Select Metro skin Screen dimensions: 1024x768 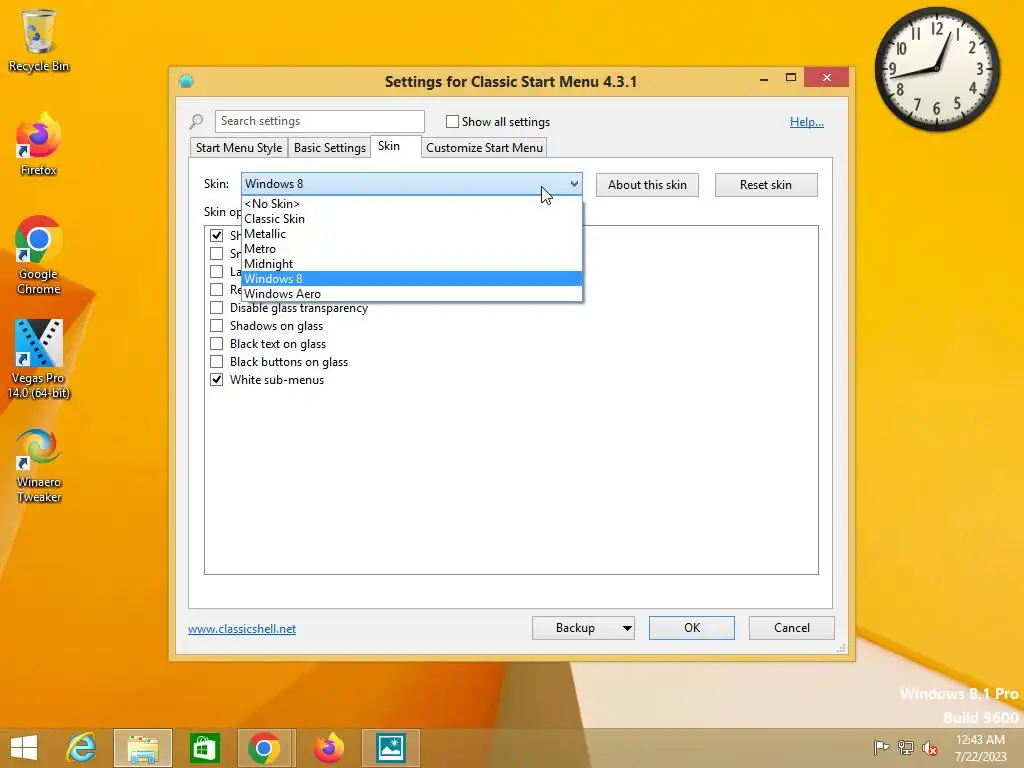coord(412,249)
